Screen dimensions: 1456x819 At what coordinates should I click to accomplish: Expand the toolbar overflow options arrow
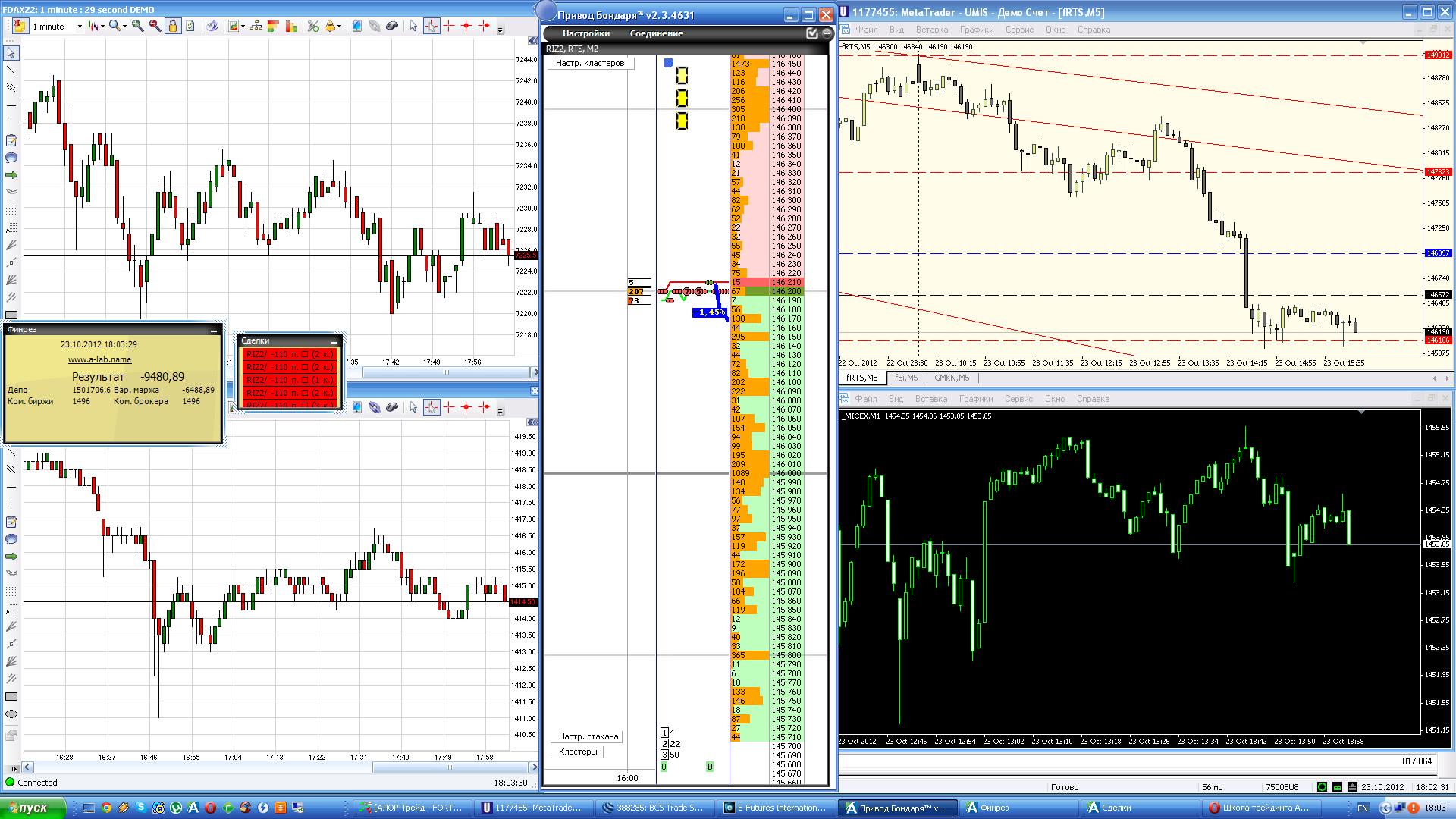[x=500, y=30]
